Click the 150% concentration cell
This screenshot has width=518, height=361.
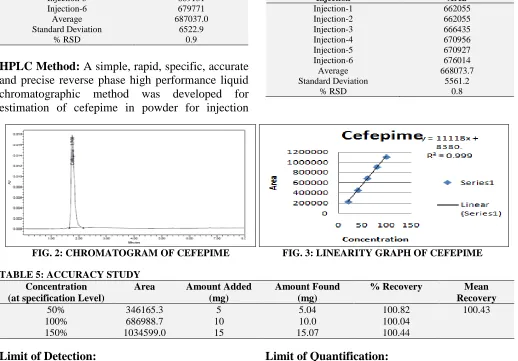[x=56, y=333]
